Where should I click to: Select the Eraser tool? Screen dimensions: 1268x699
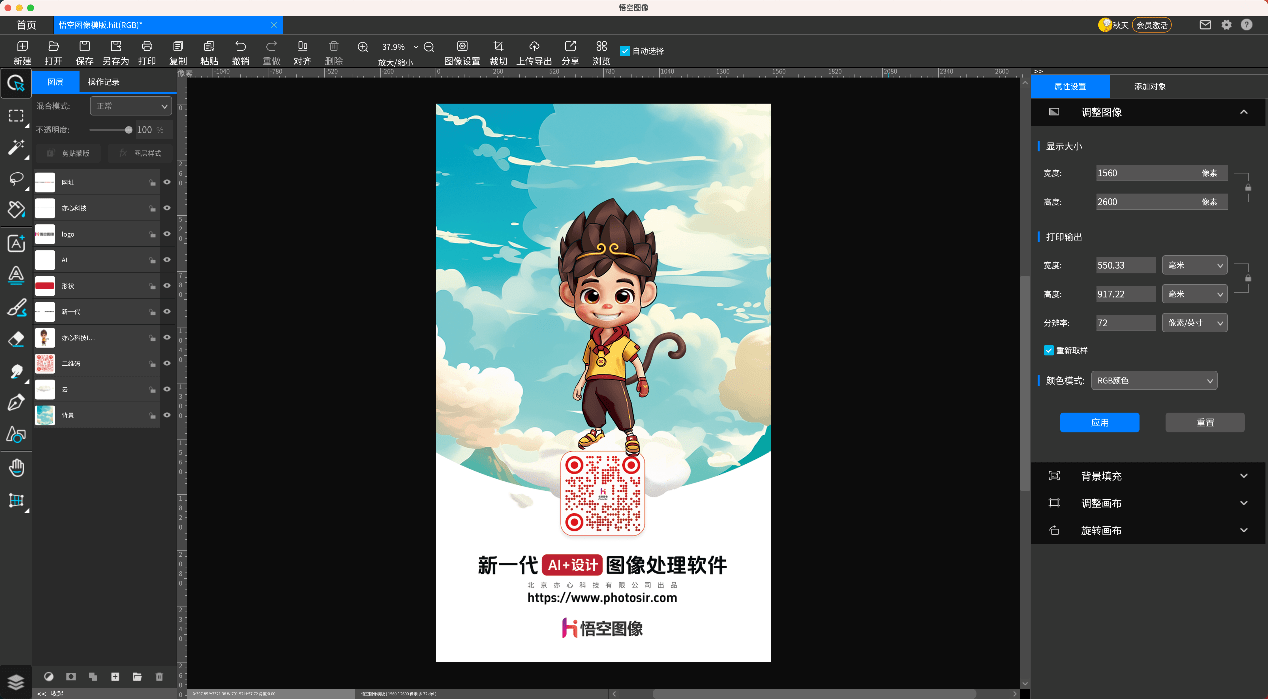point(15,339)
